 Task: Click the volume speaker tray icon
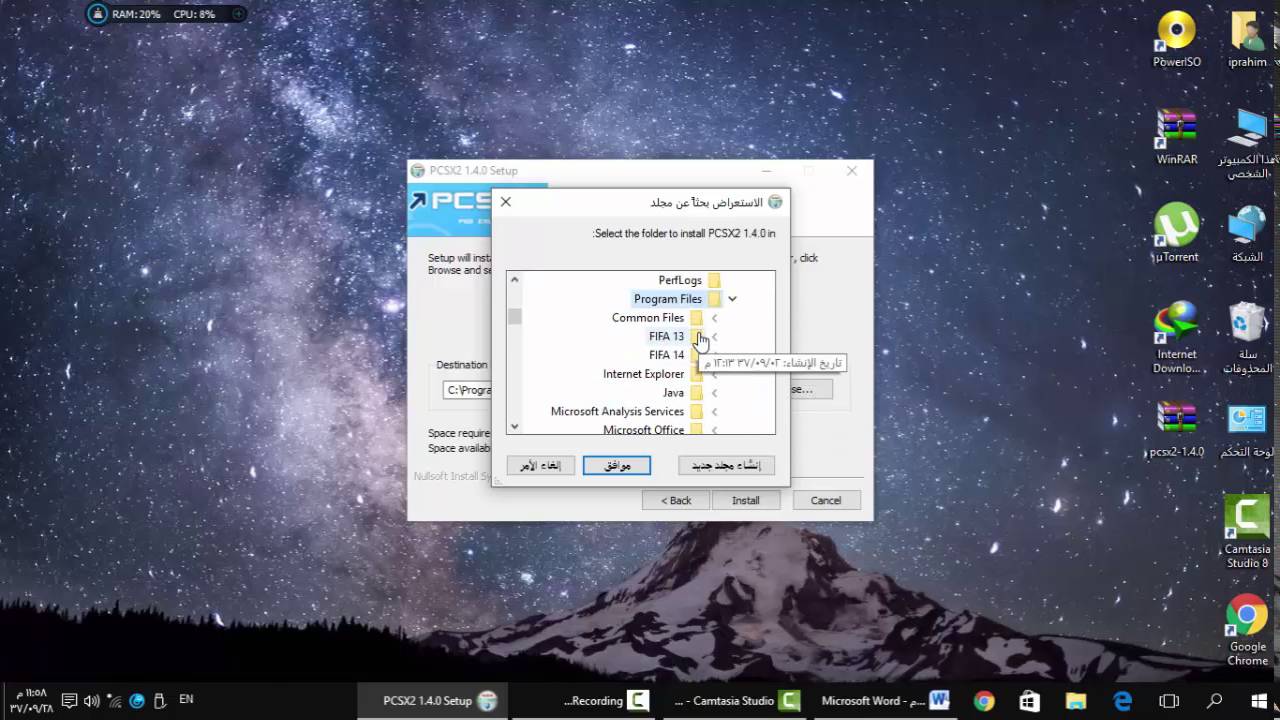point(92,701)
